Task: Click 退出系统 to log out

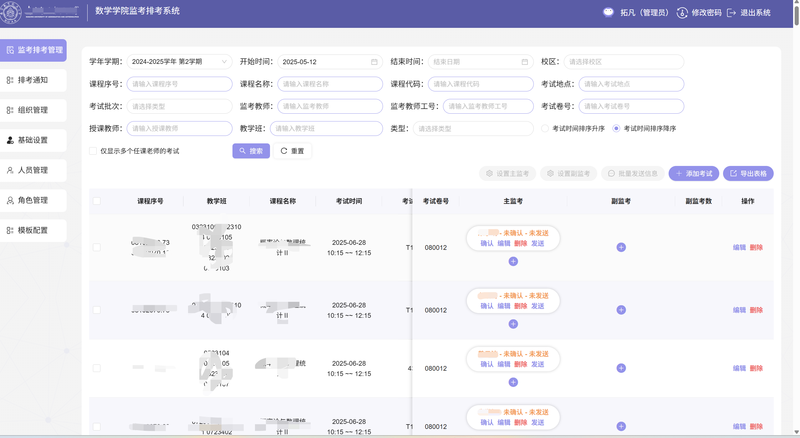Action: [749, 13]
